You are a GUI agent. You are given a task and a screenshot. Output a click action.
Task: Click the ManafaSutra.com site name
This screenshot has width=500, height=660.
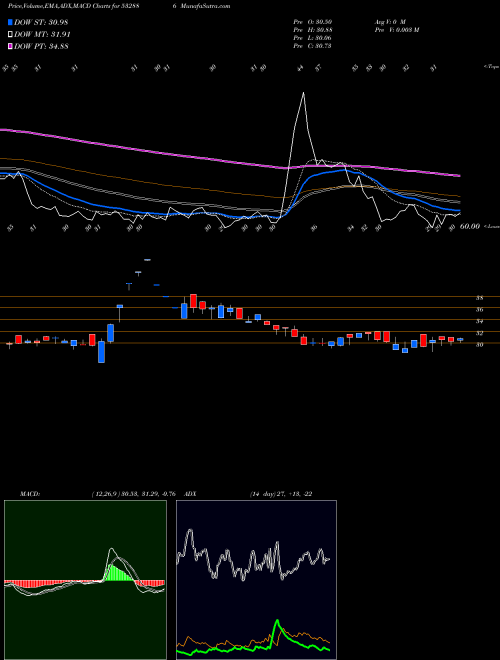click(x=206, y=6)
